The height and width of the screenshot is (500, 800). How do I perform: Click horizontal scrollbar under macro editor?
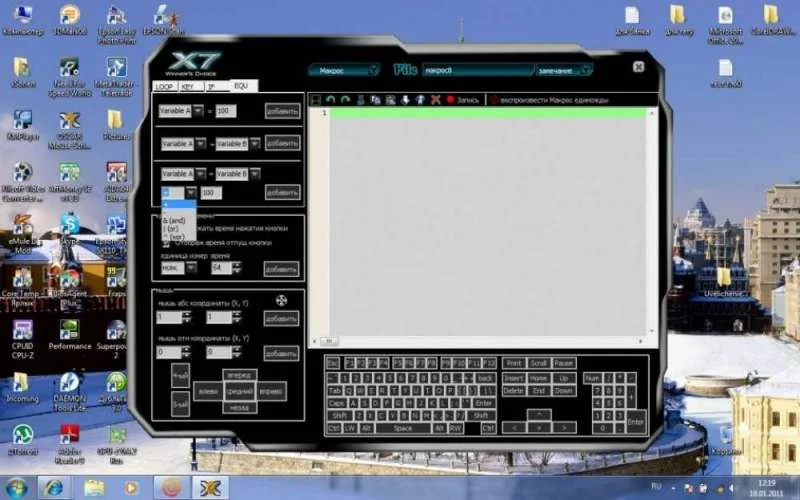[477, 341]
